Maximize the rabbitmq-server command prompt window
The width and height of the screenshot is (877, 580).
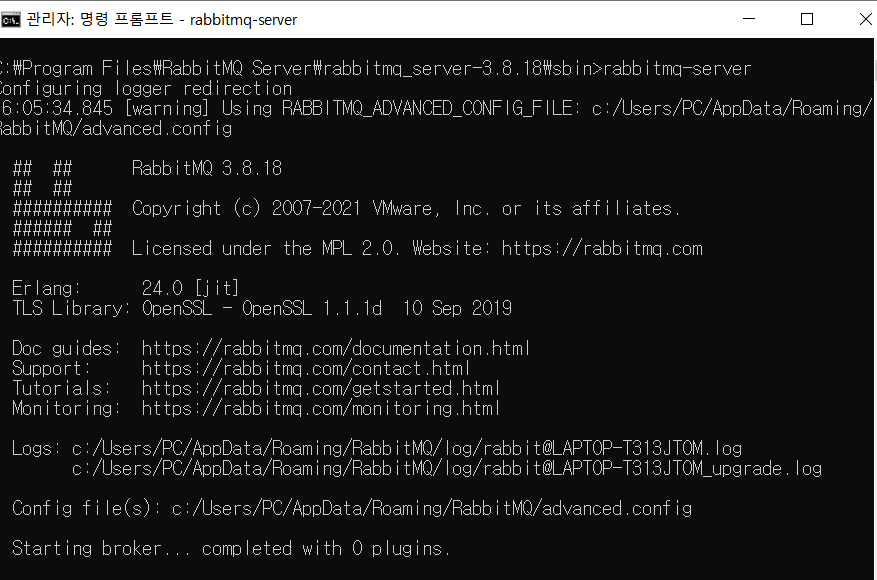tap(807, 19)
